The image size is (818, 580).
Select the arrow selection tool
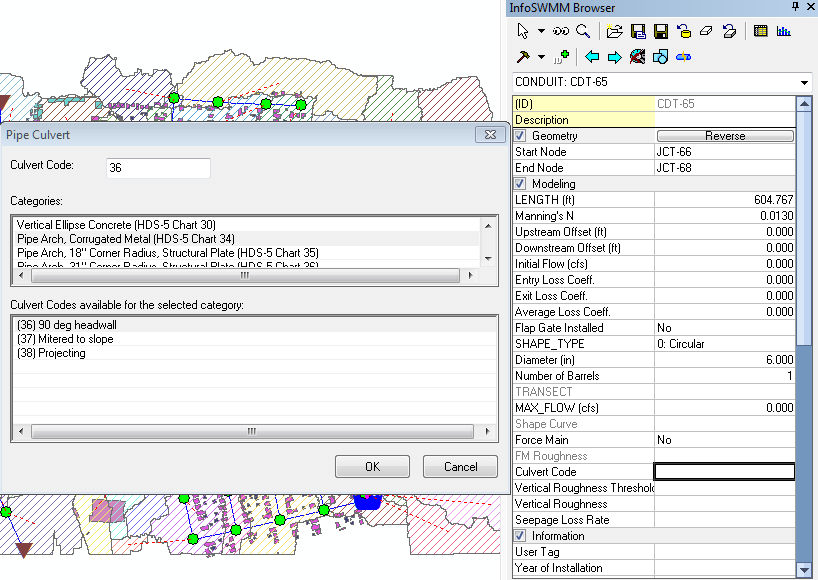(521, 30)
